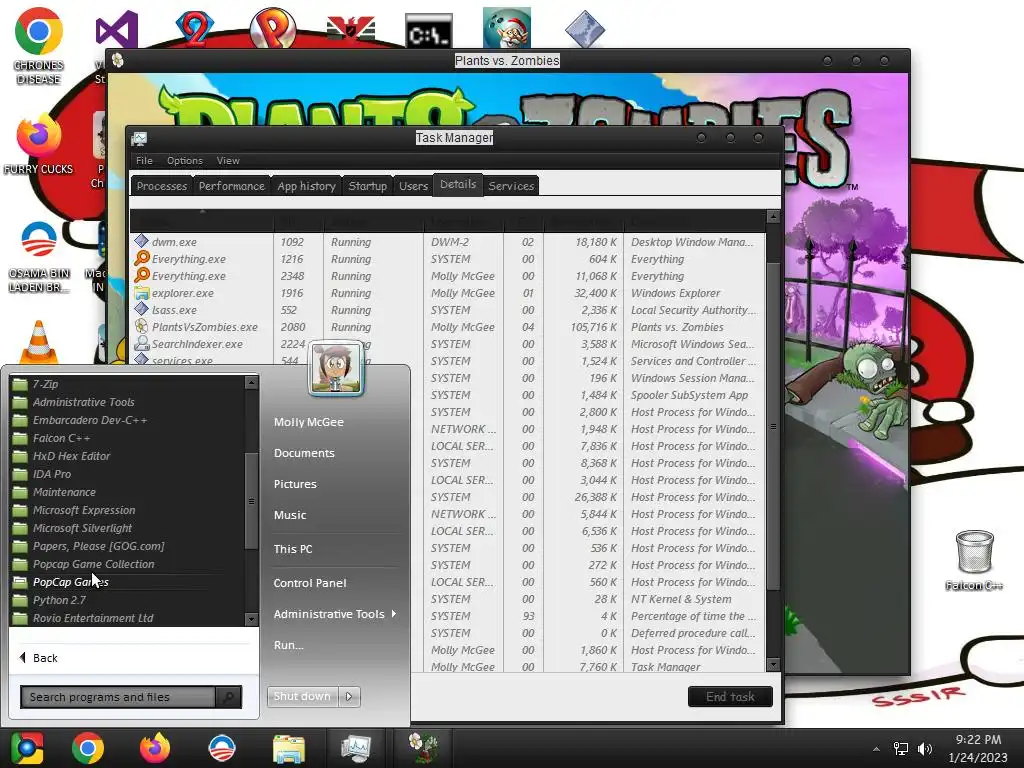Open Task Manager's File menu

click(144, 160)
